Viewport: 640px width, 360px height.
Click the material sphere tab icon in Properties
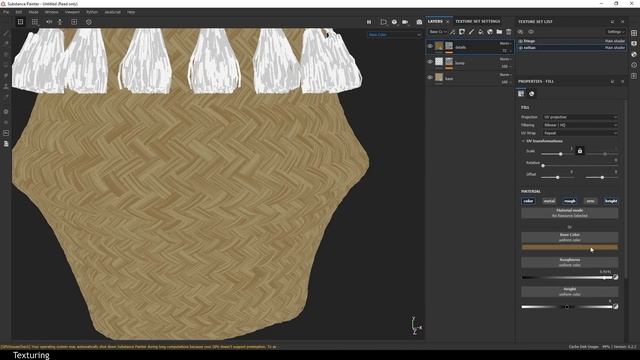click(x=531, y=93)
